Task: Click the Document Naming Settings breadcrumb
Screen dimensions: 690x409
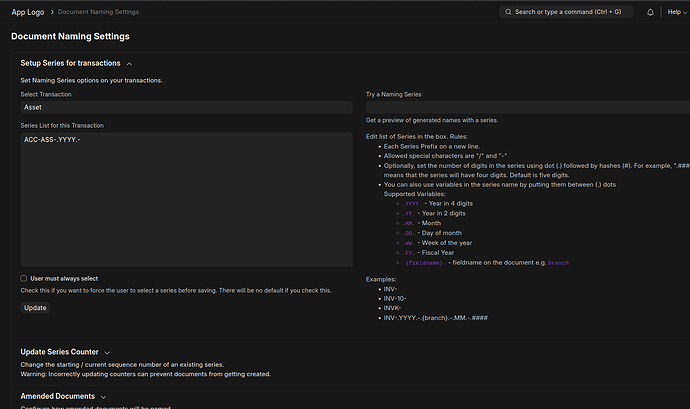Action: click(98, 12)
